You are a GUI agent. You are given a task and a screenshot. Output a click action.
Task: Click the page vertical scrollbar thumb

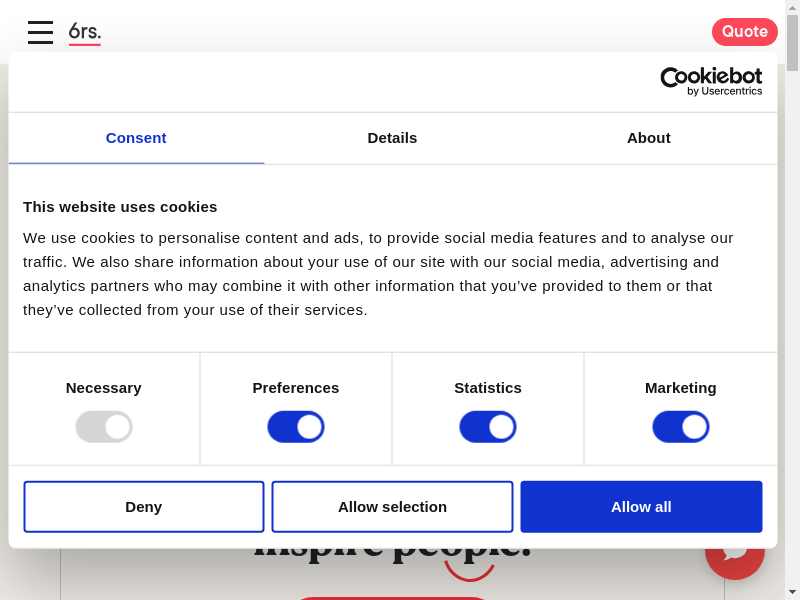coord(792,43)
